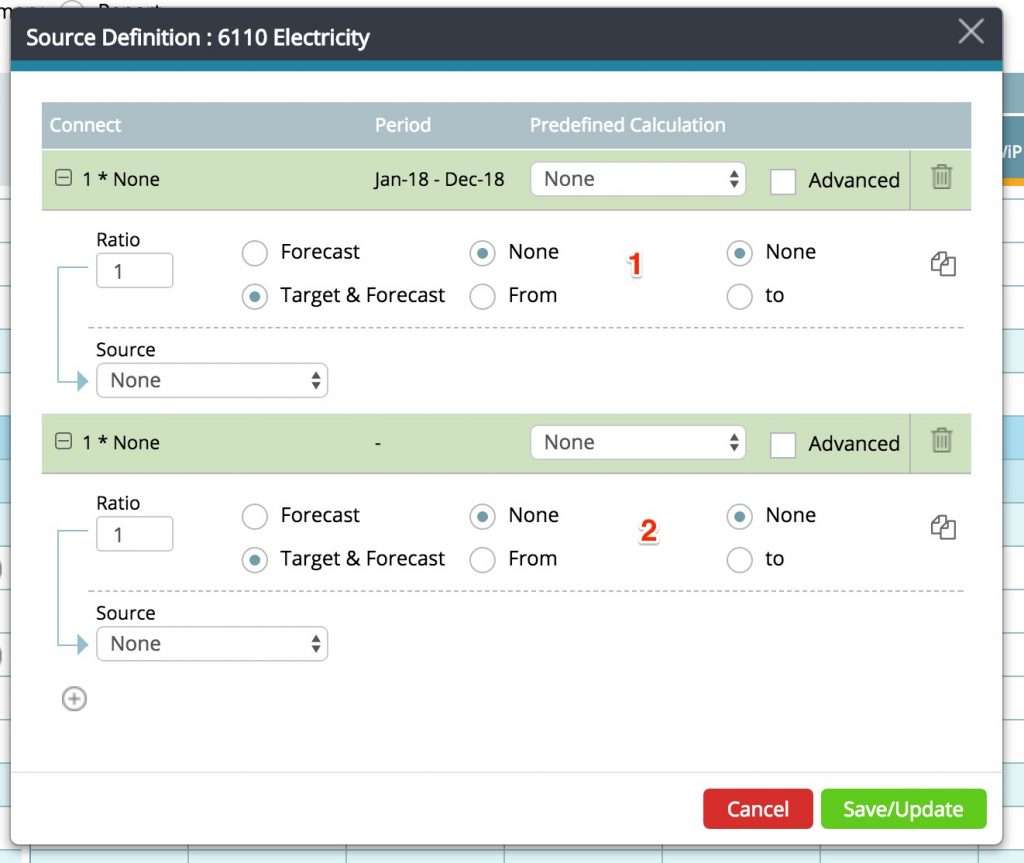Enable the Advanced checkbox in first row

(783, 181)
